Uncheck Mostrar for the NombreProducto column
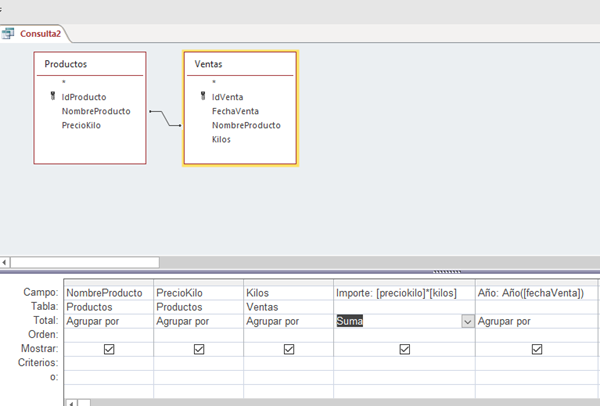This screenshot has height=406, width=600. [x=107, y=349]
